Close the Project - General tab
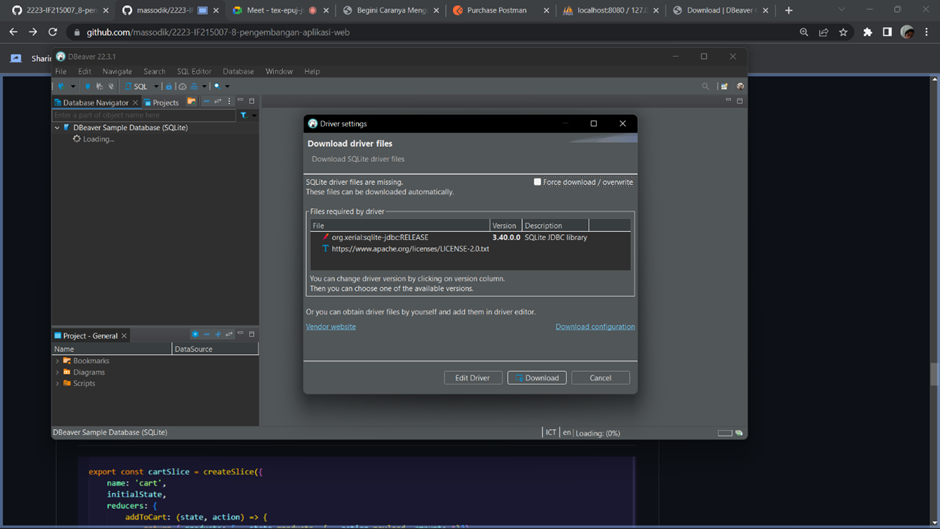 point(124,336)
